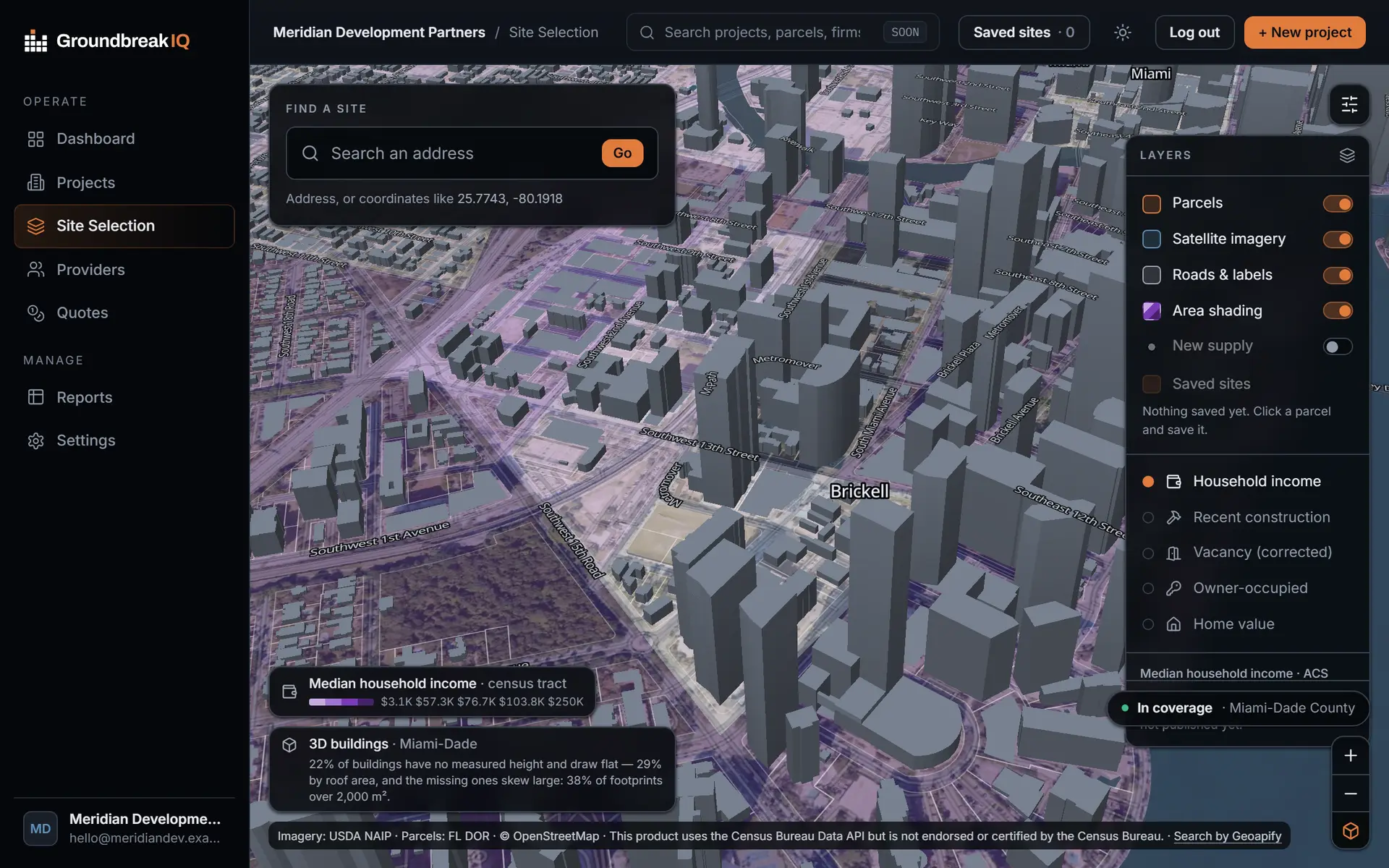Click the Layers stack icon in panel header
The height and width of the screenshot is (868, 1389).
point(1346,156)
